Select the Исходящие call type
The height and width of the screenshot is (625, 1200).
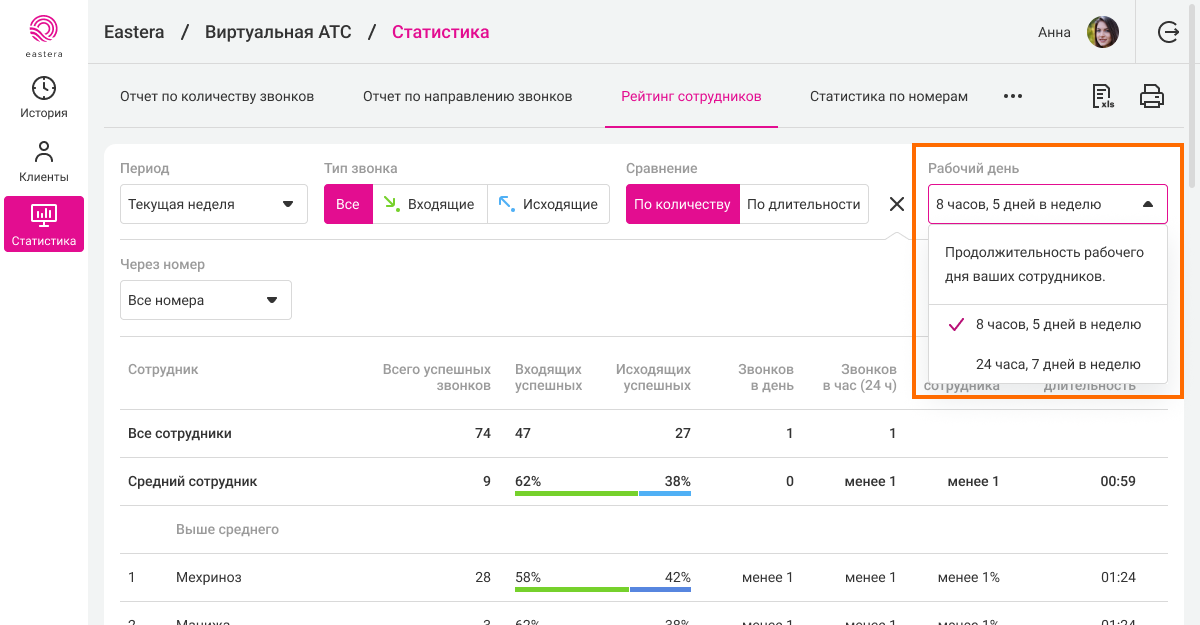pos(548,204)
